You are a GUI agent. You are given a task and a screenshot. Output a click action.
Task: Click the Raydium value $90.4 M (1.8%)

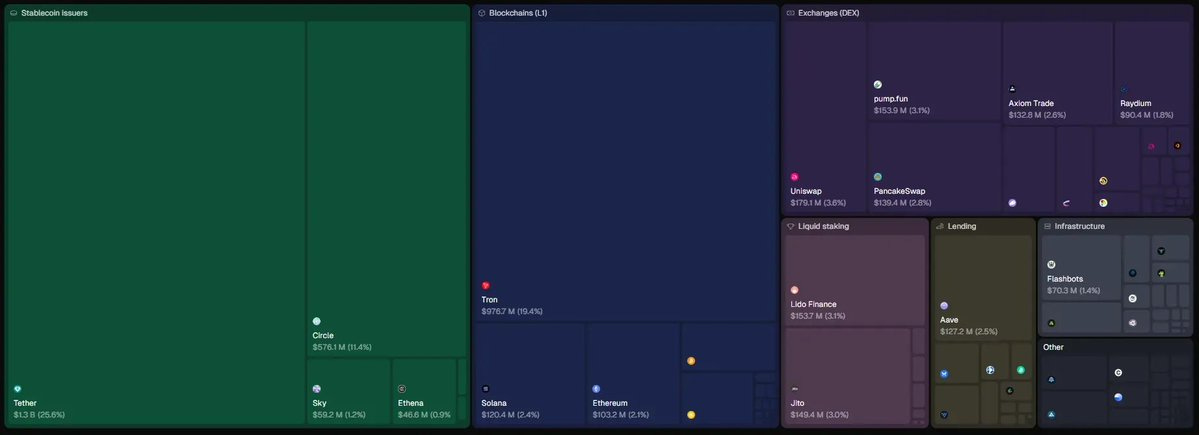pos(1146,115)
